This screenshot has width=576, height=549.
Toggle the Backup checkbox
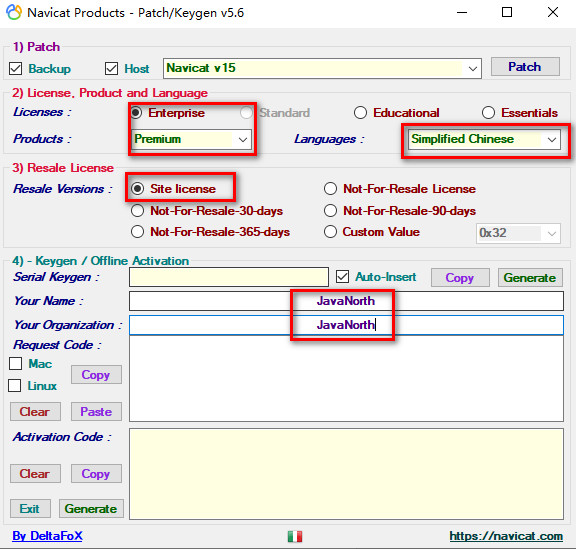tap(15, 68)
